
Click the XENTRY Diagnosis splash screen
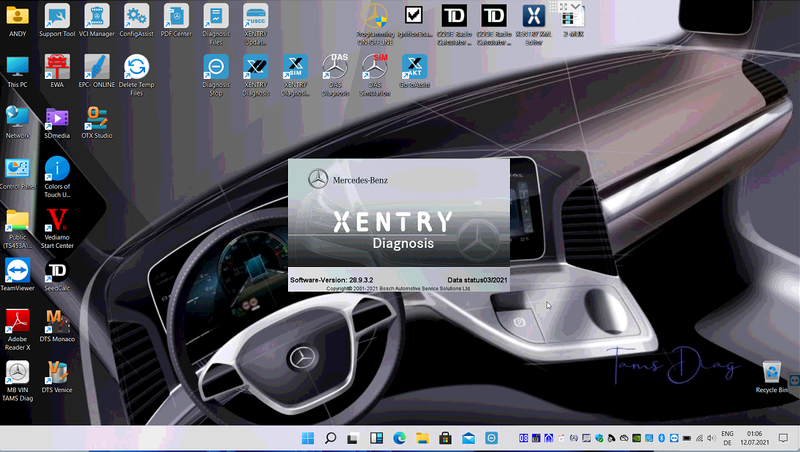point(398,225)
